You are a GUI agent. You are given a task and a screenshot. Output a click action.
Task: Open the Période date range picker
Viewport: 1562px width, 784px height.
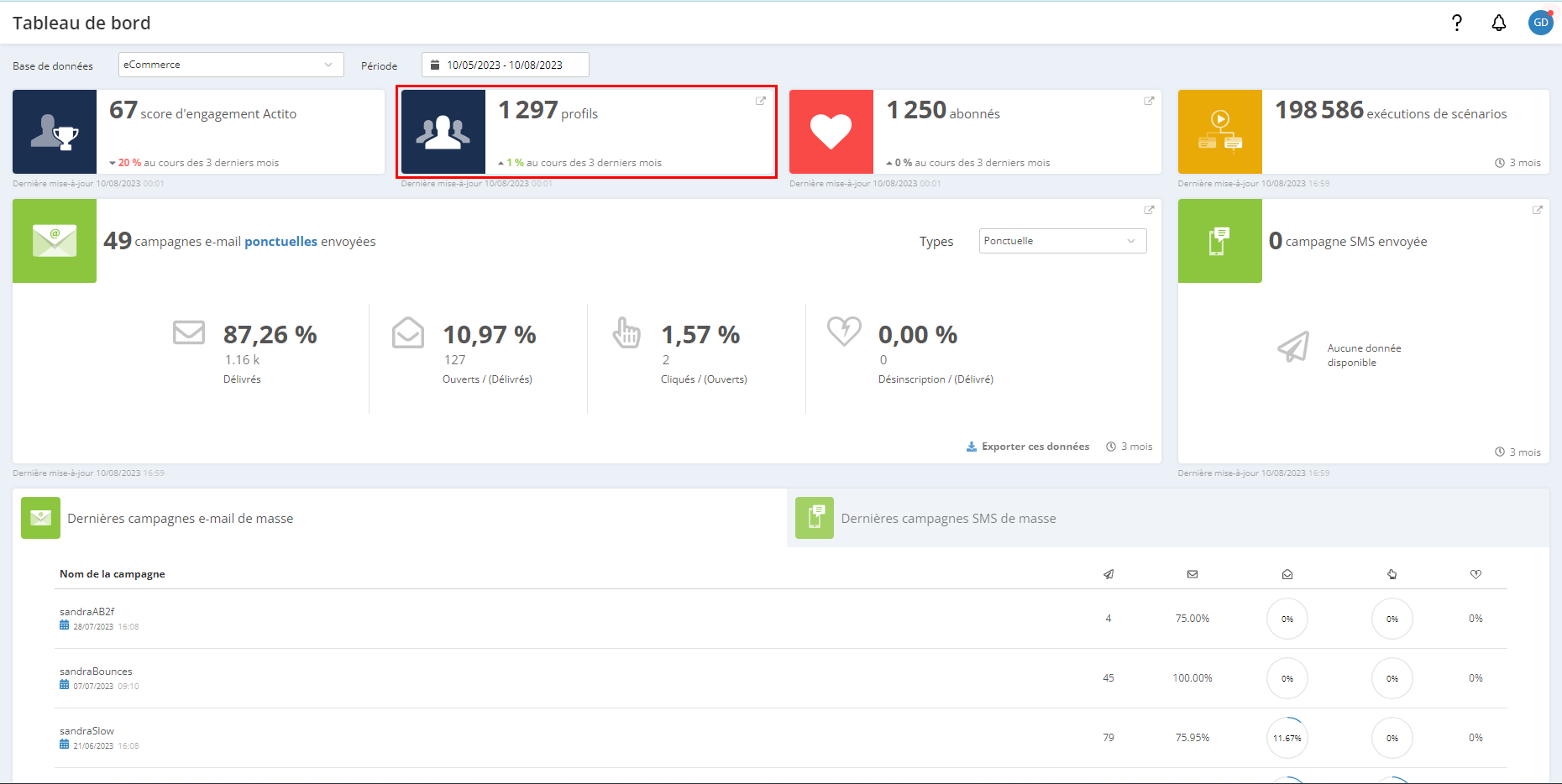click(505, 65)
